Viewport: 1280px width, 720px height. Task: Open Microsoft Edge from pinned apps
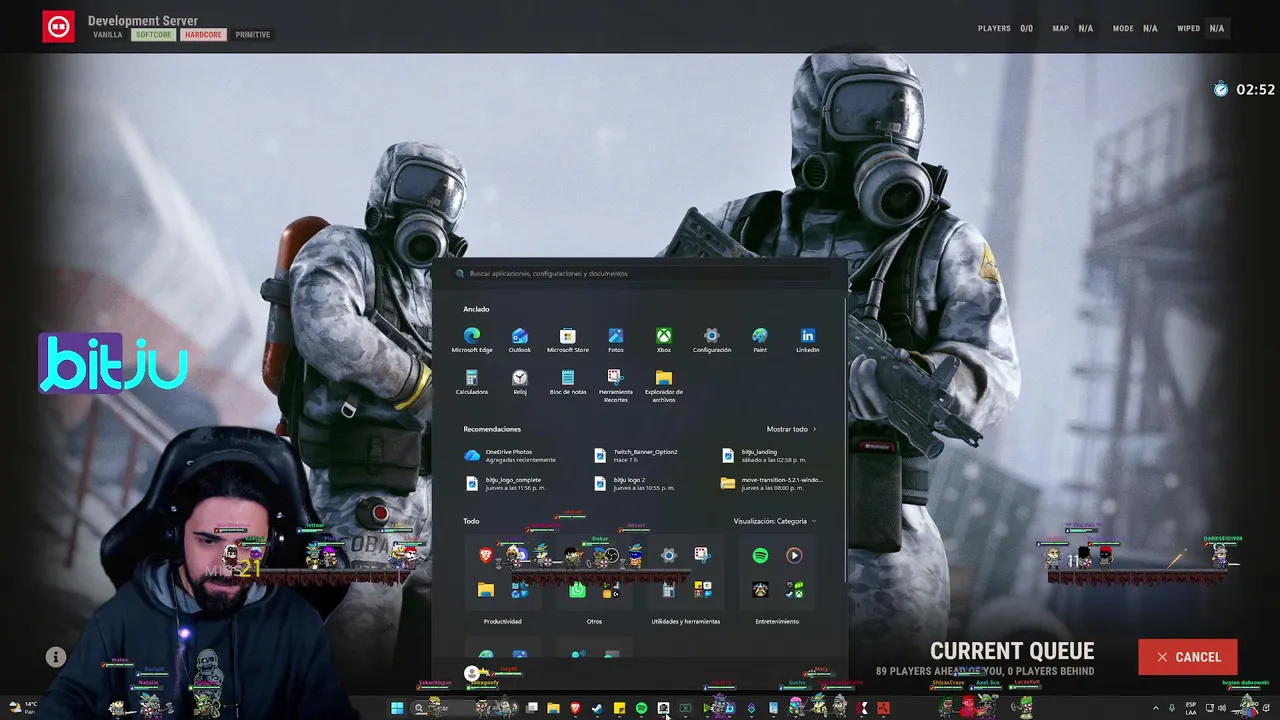(x=472, y=340)
